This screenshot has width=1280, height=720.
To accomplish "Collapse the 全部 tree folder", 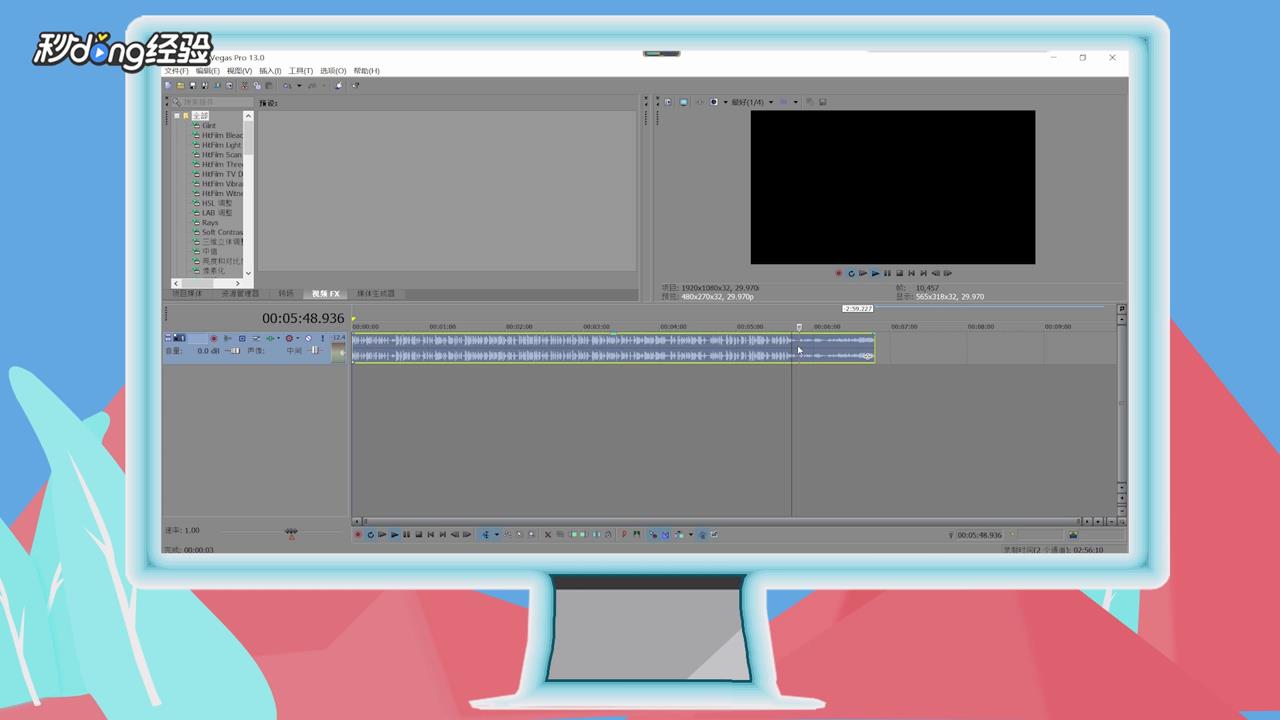I will 177,116.
